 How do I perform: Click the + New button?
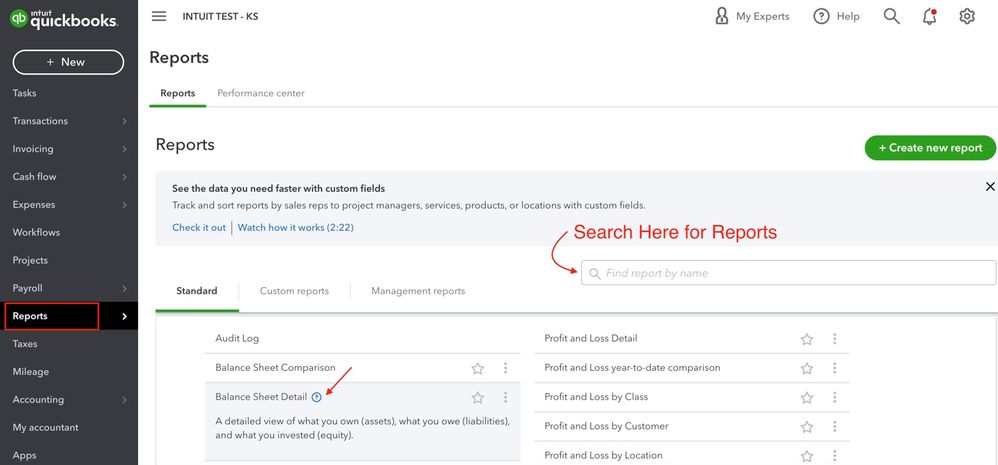[68, 62]
